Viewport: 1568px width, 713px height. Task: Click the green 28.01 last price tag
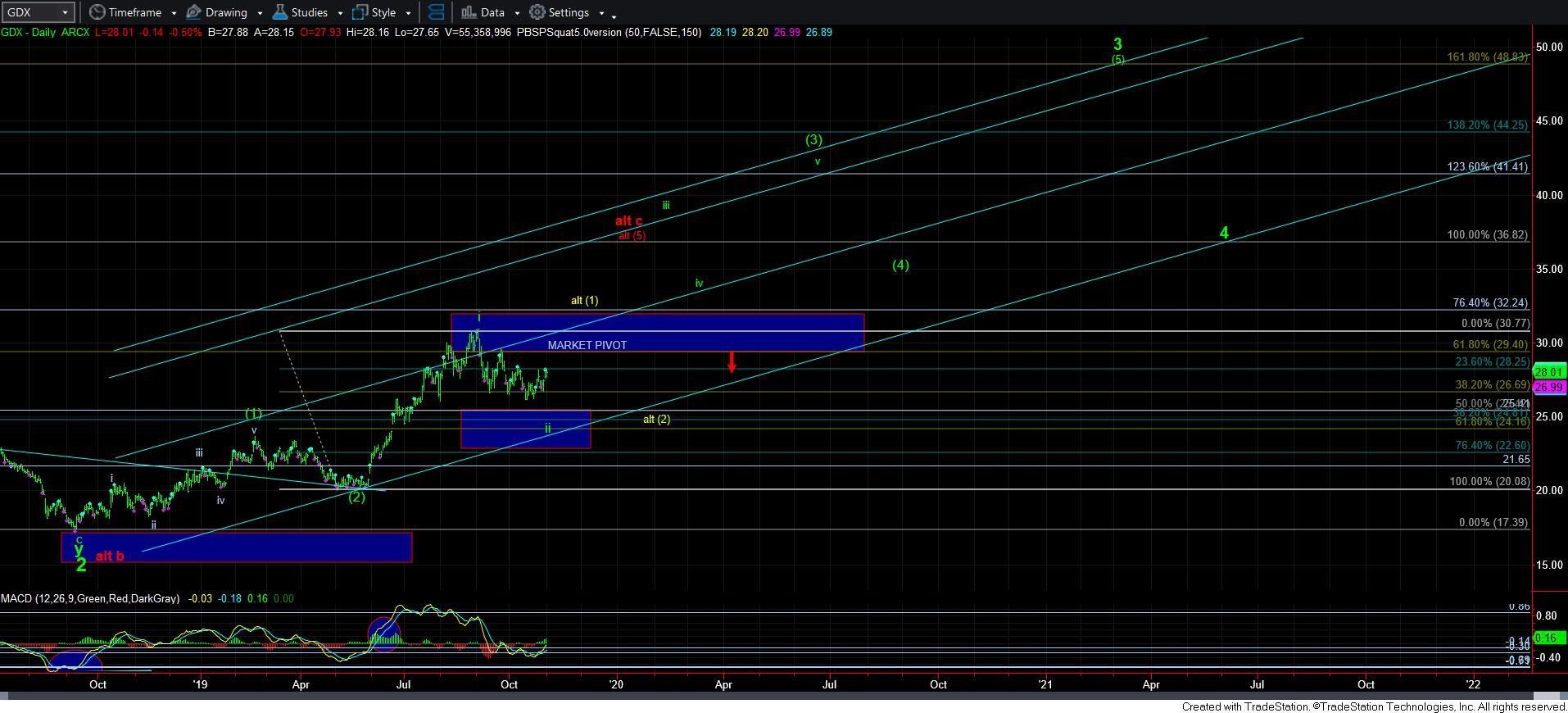(1549, 372)
